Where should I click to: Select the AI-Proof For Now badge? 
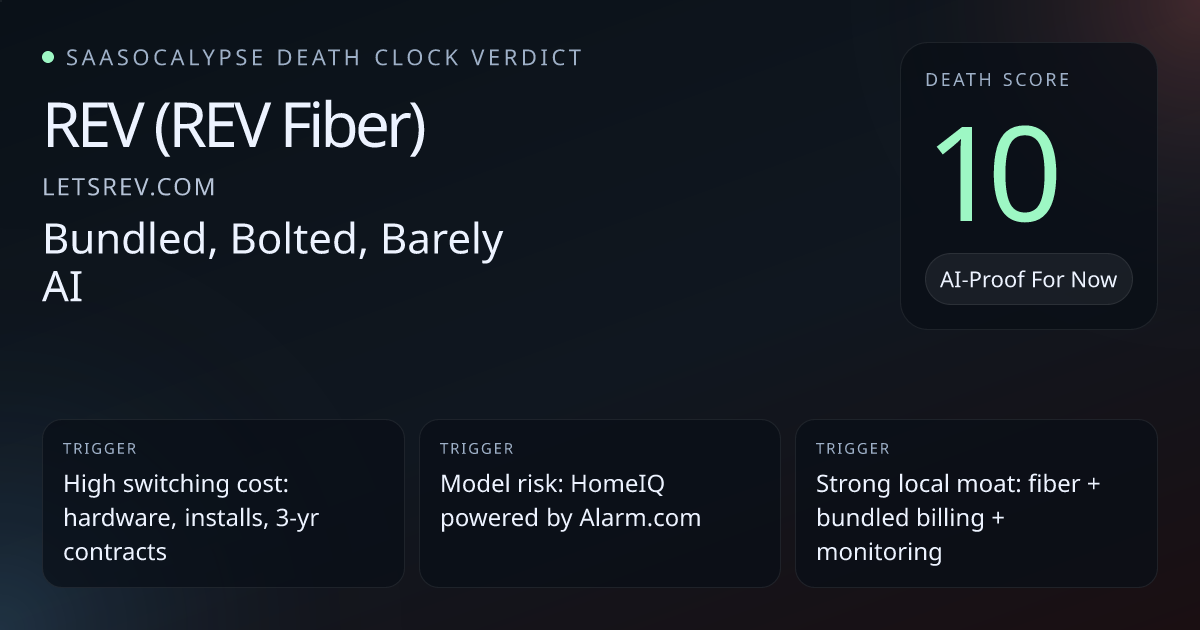pos(1028,279)
